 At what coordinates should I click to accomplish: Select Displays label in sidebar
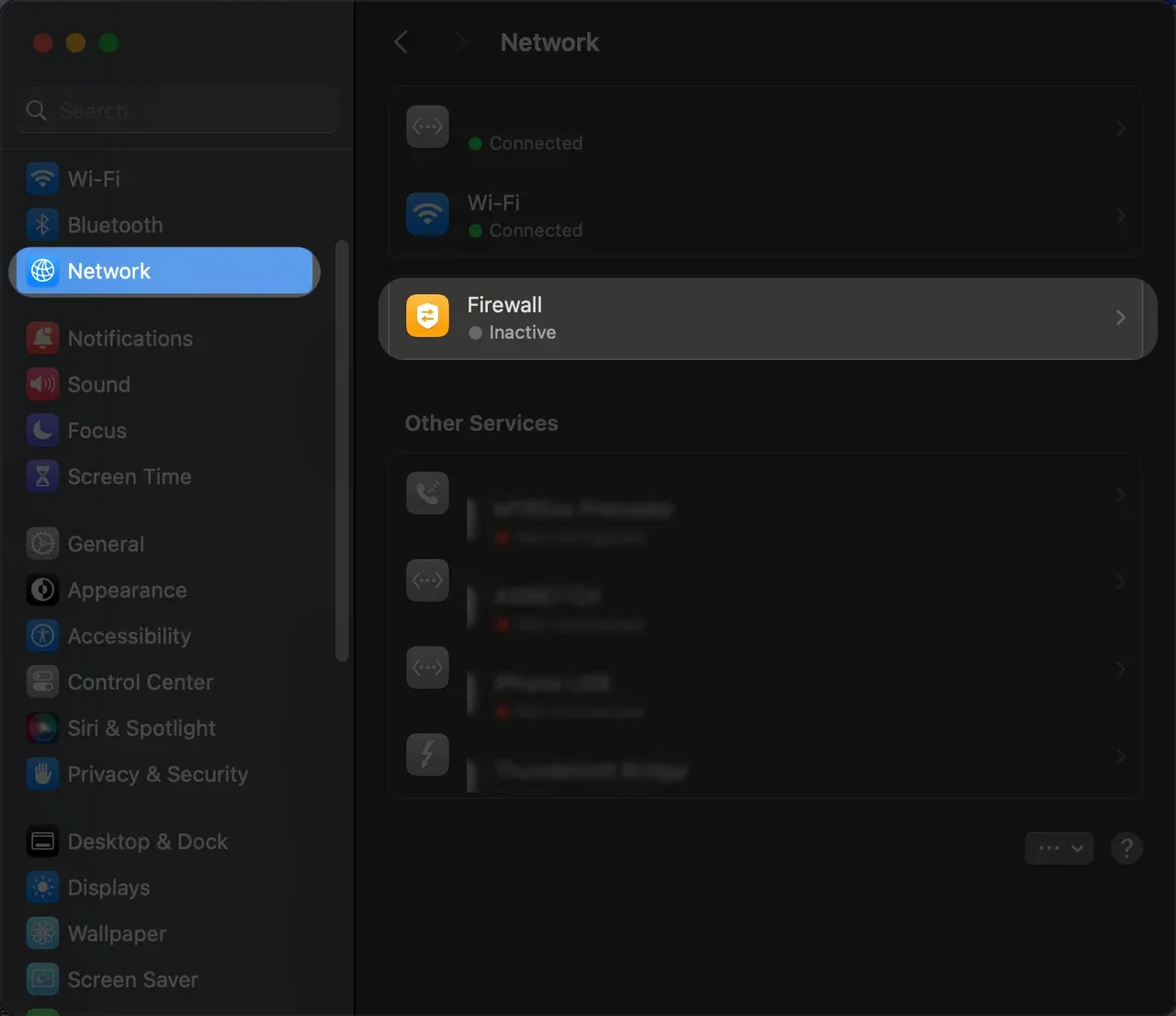tap(108, 888)
